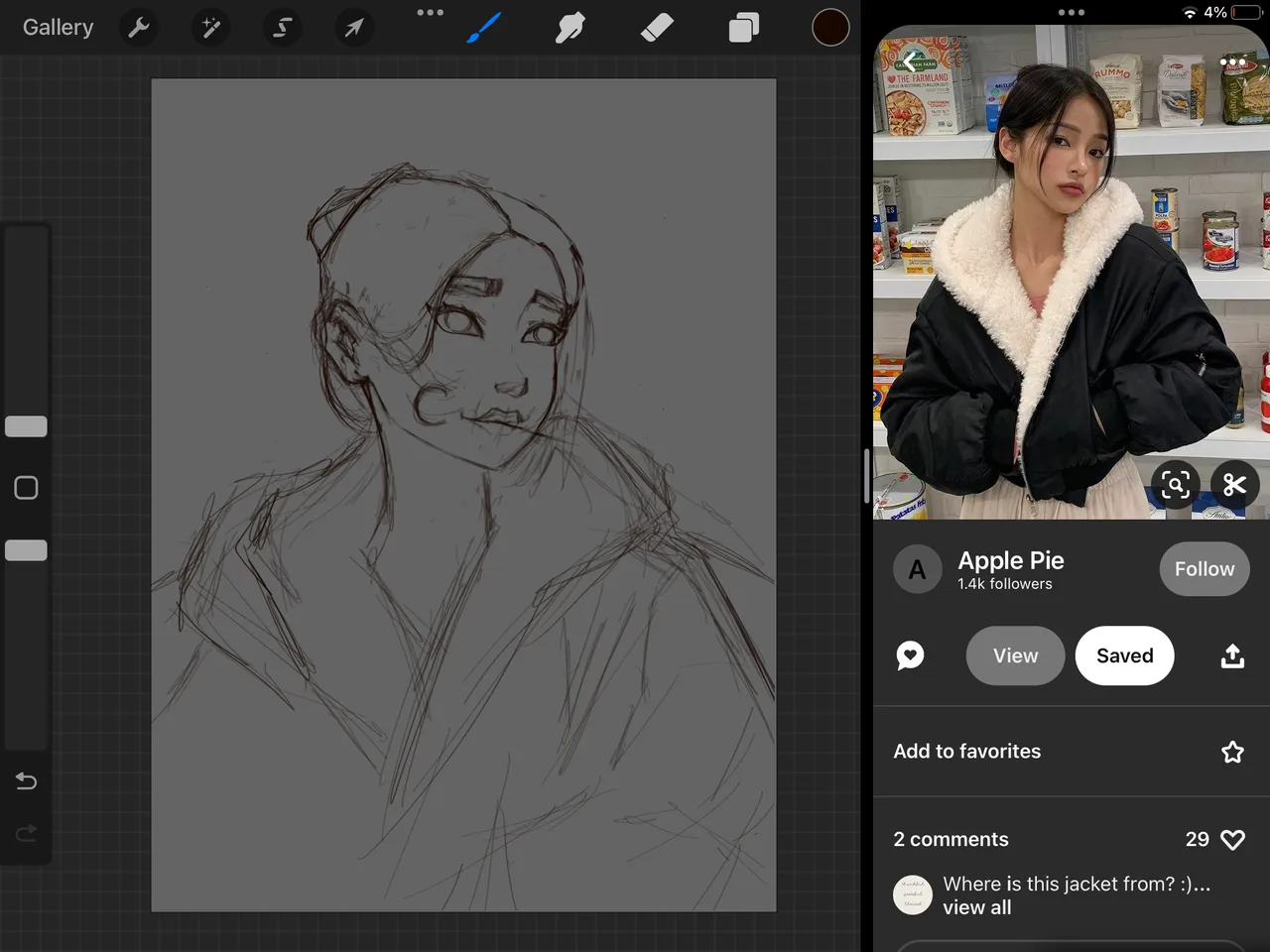The width and height of the screenshot is (1270, 952).
Task: Open Gallery in Procreate
Action: [x=58, y=28]
